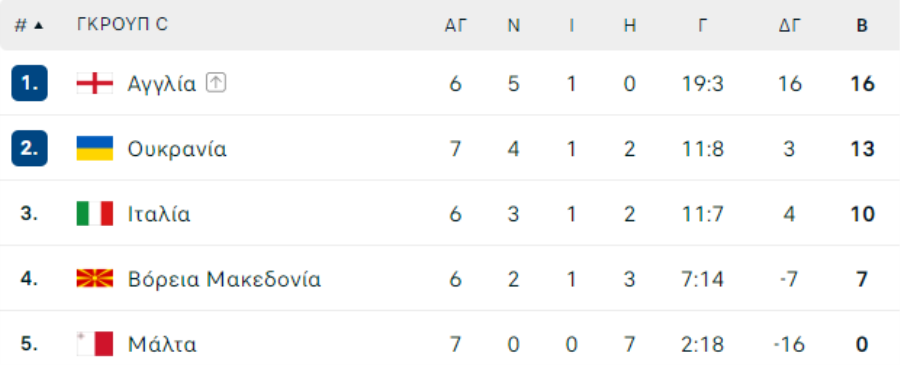Click the England flag icon
The width and height of the screenshot is (900, 365).
(x=95, y=84)
